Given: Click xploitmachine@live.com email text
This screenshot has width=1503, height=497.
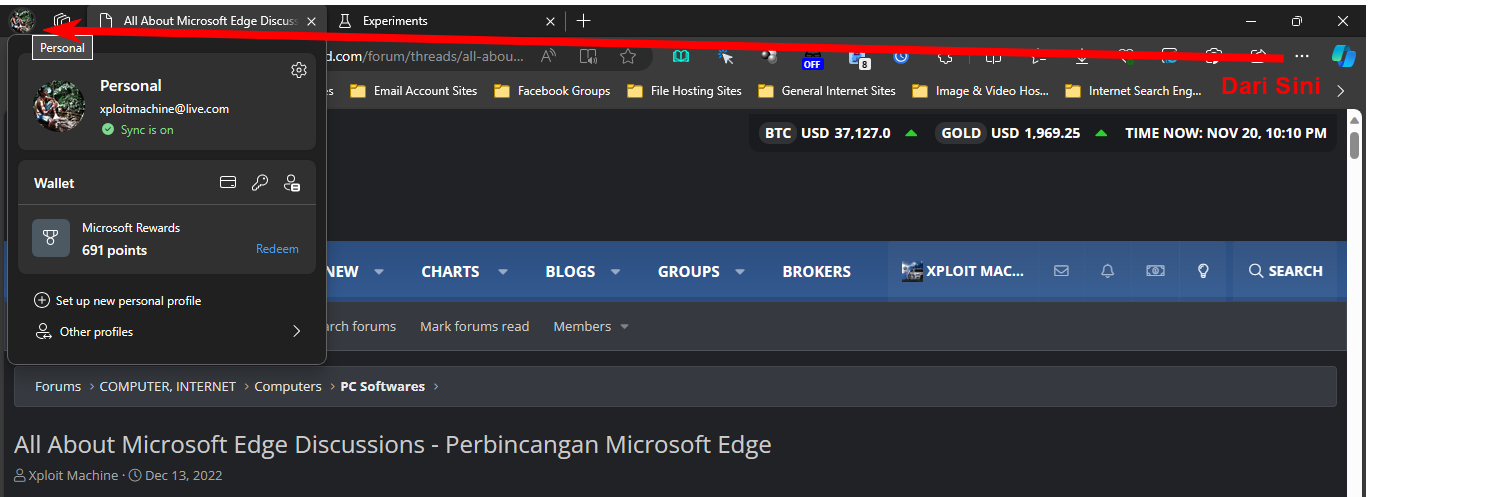Looking at the screenshot, I should pyautogui.click(x=165, y=108).
